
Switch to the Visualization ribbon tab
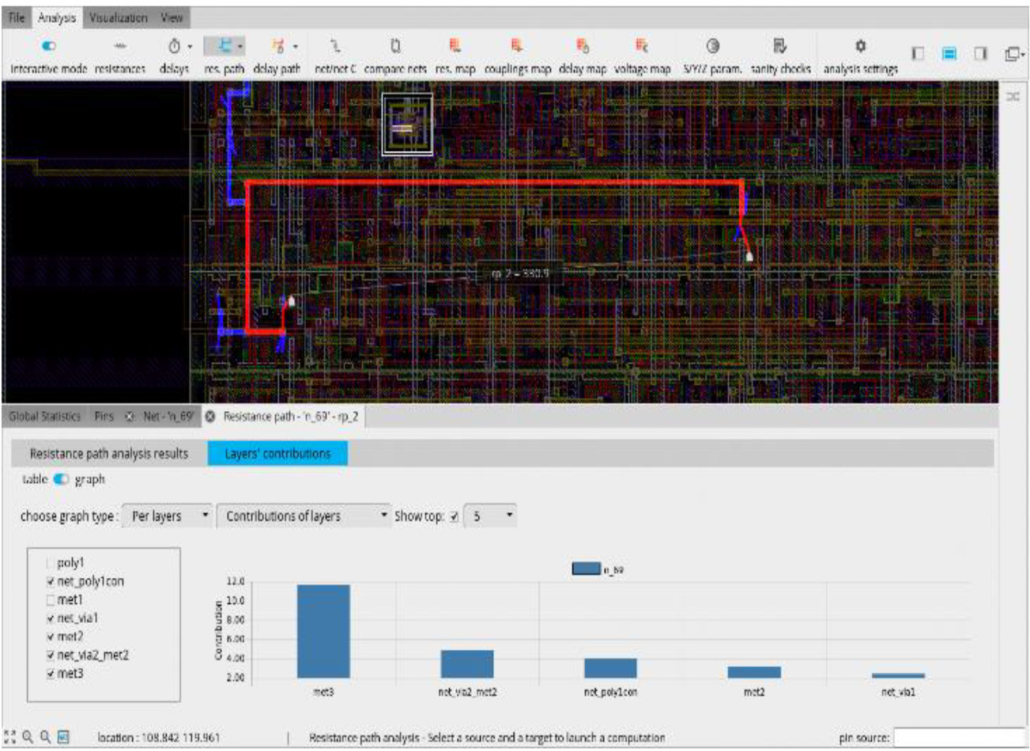pyautogui.click(x=118, y=18)
